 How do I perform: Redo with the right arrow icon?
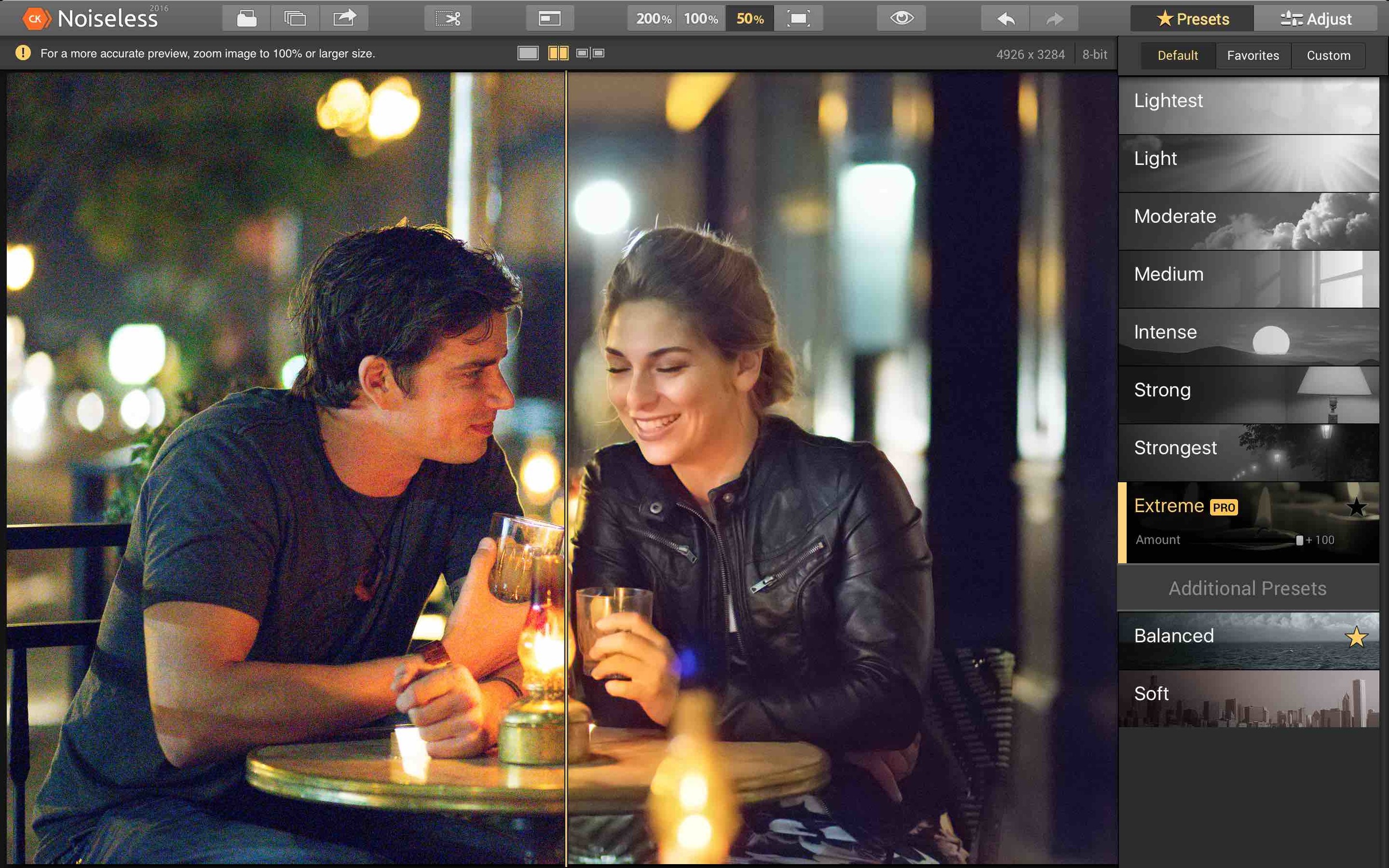pos(1054,18)
